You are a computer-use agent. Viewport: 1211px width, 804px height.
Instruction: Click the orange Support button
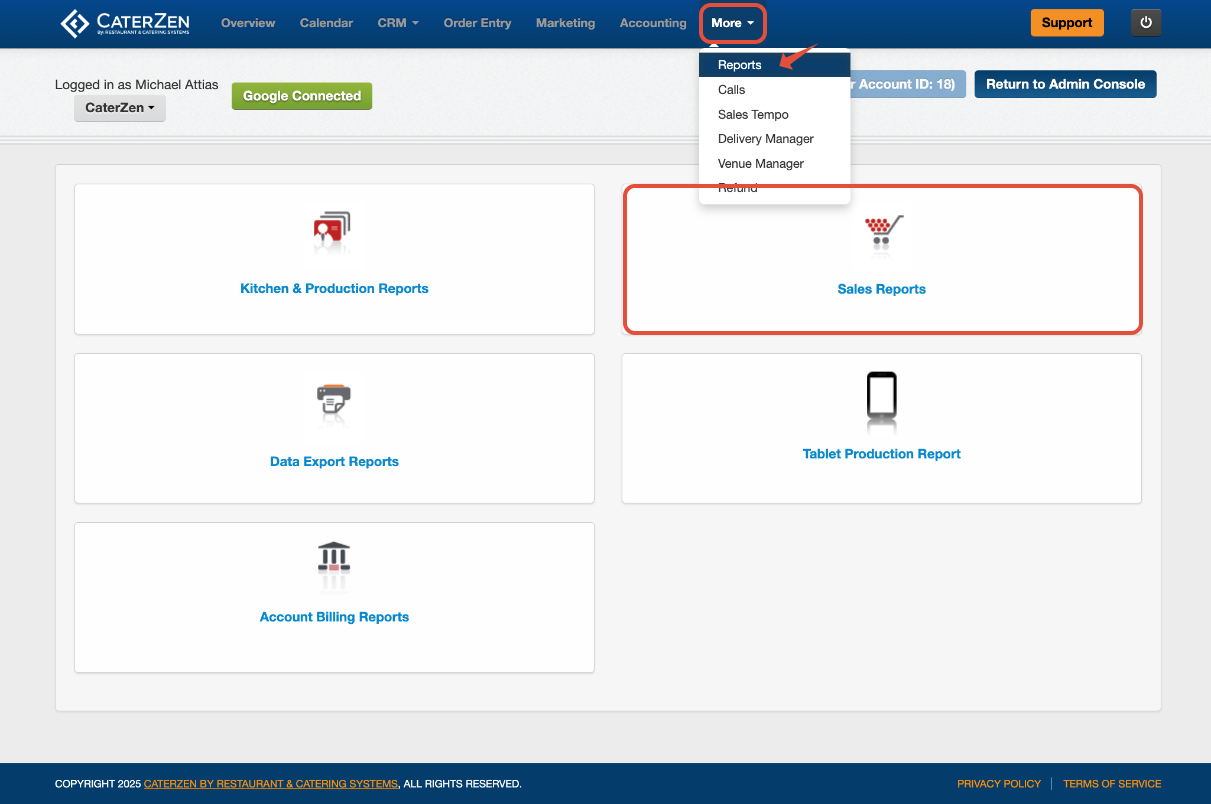point(1067,23)
